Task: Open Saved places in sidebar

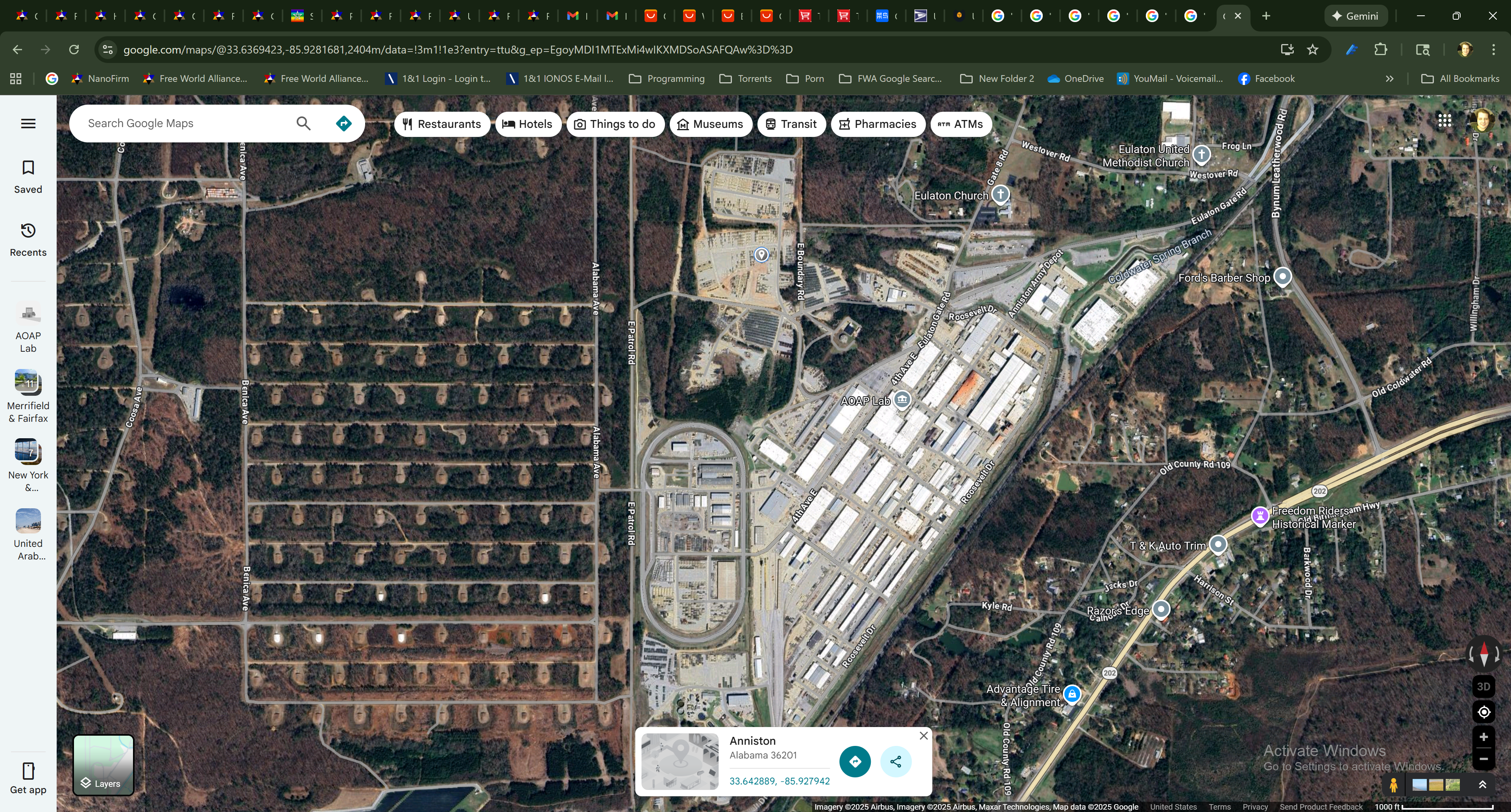Action: click(28, 177)
